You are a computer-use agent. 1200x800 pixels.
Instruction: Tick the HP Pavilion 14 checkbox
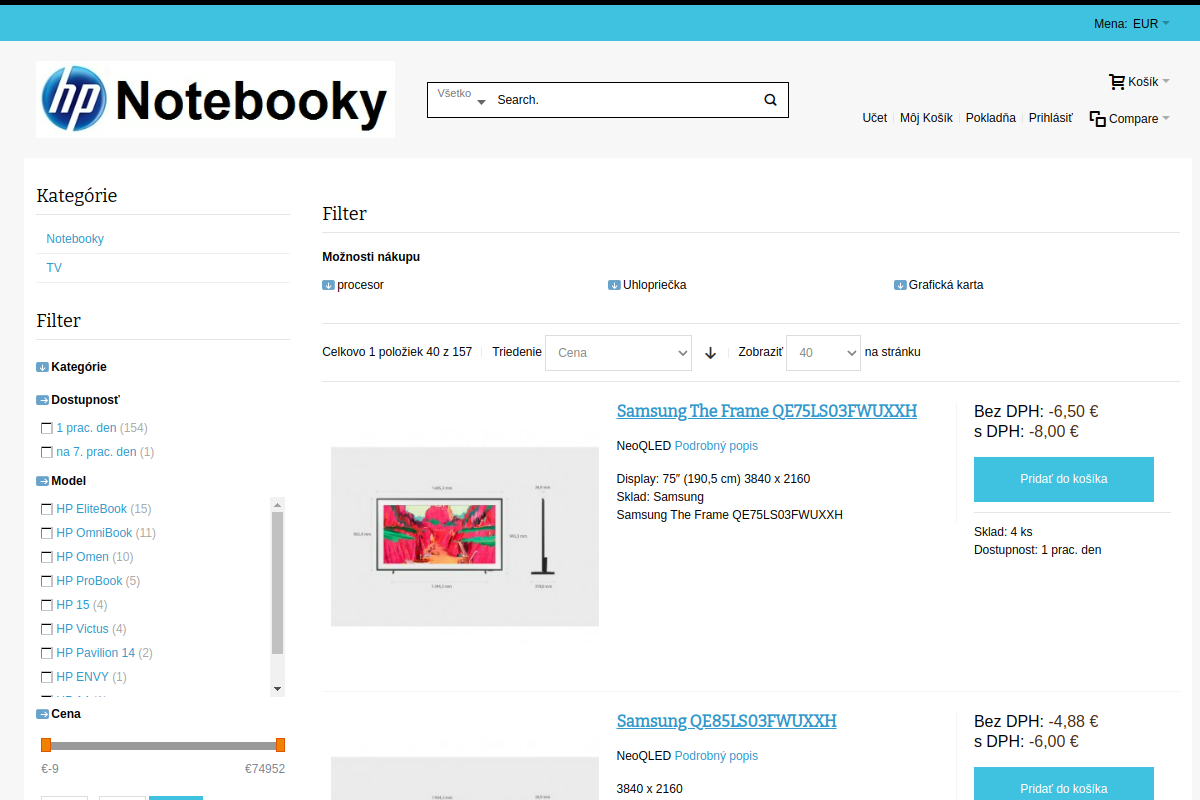[46, 653]
